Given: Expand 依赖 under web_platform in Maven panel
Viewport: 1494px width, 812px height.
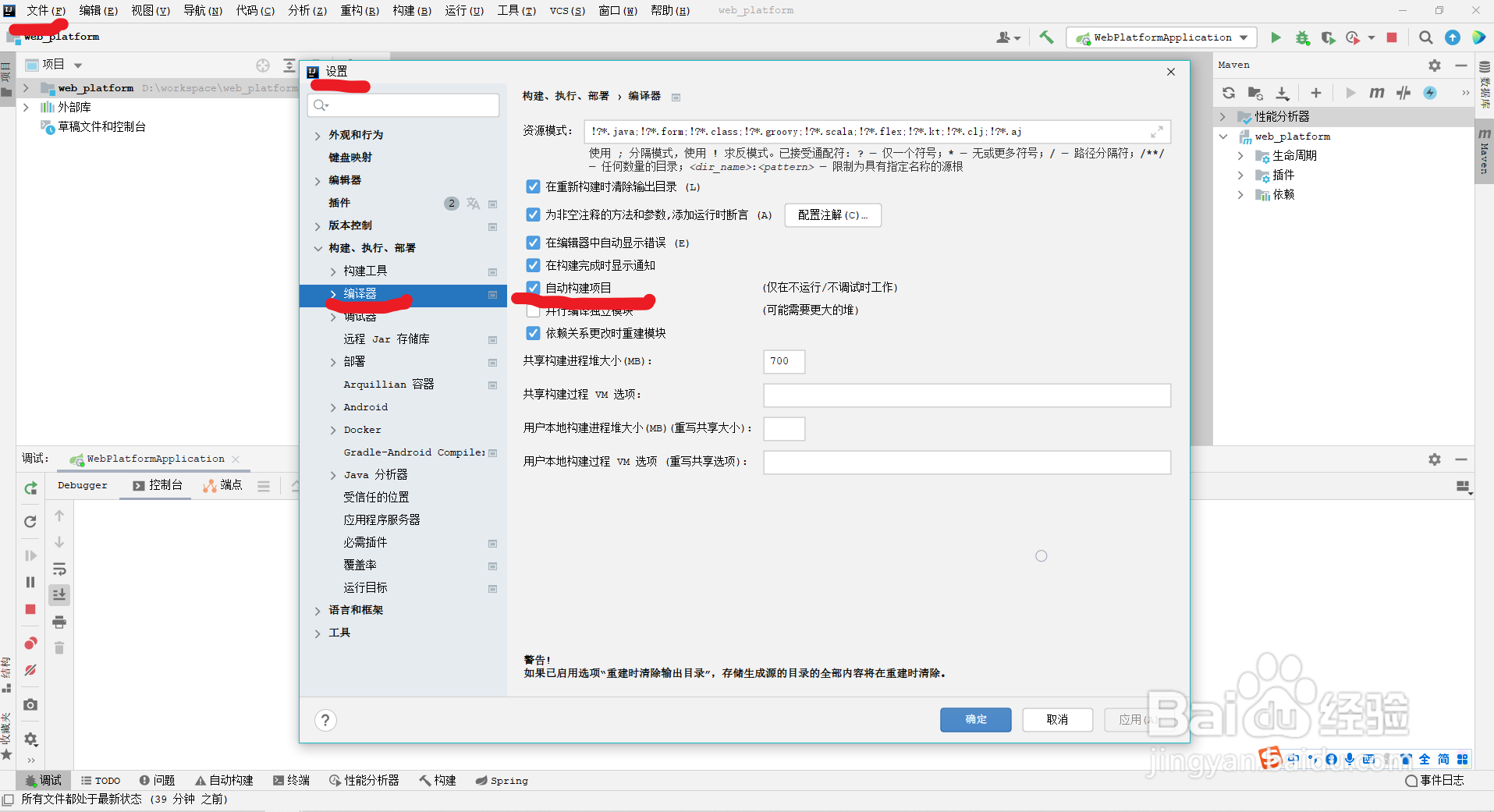Looking at the screenshot, I should point(1241,194).
